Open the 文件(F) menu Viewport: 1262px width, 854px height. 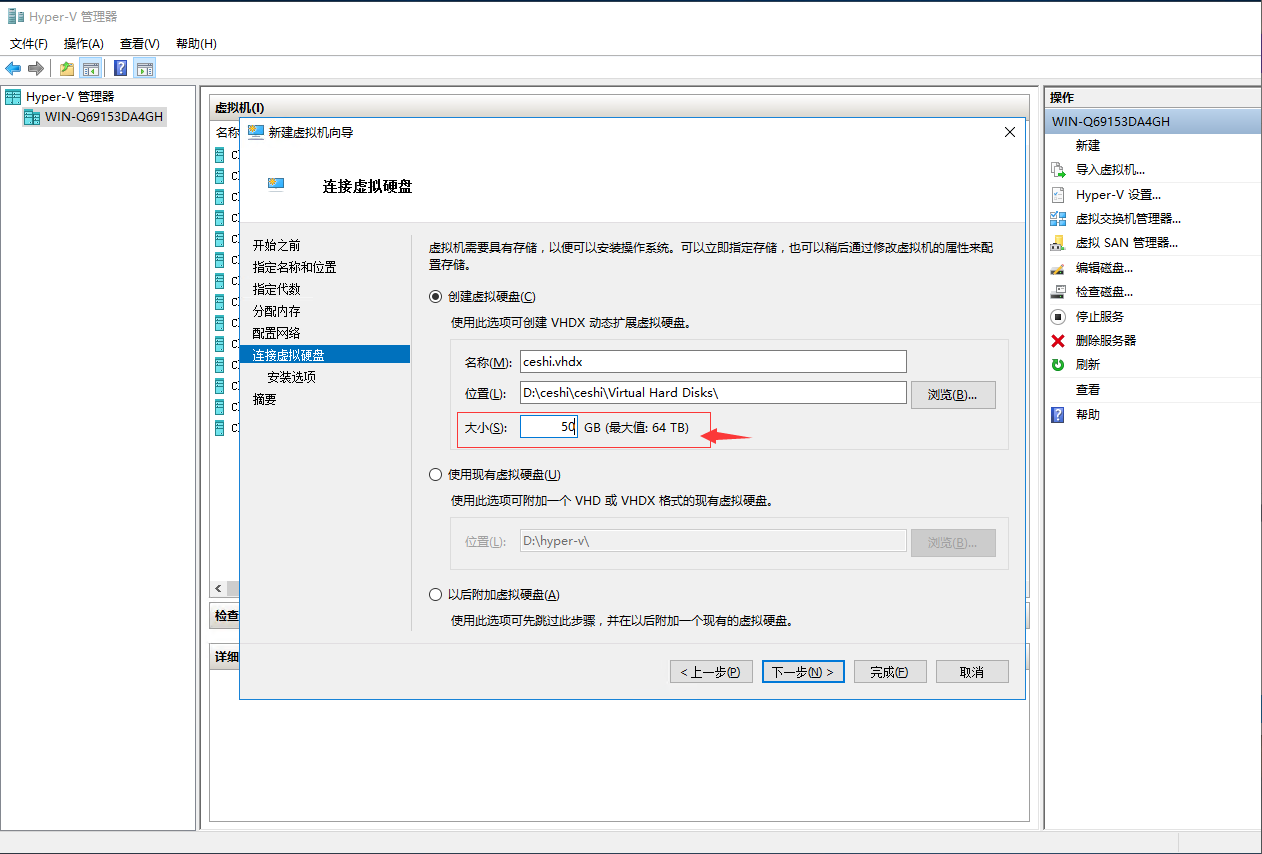click(29, 44)
